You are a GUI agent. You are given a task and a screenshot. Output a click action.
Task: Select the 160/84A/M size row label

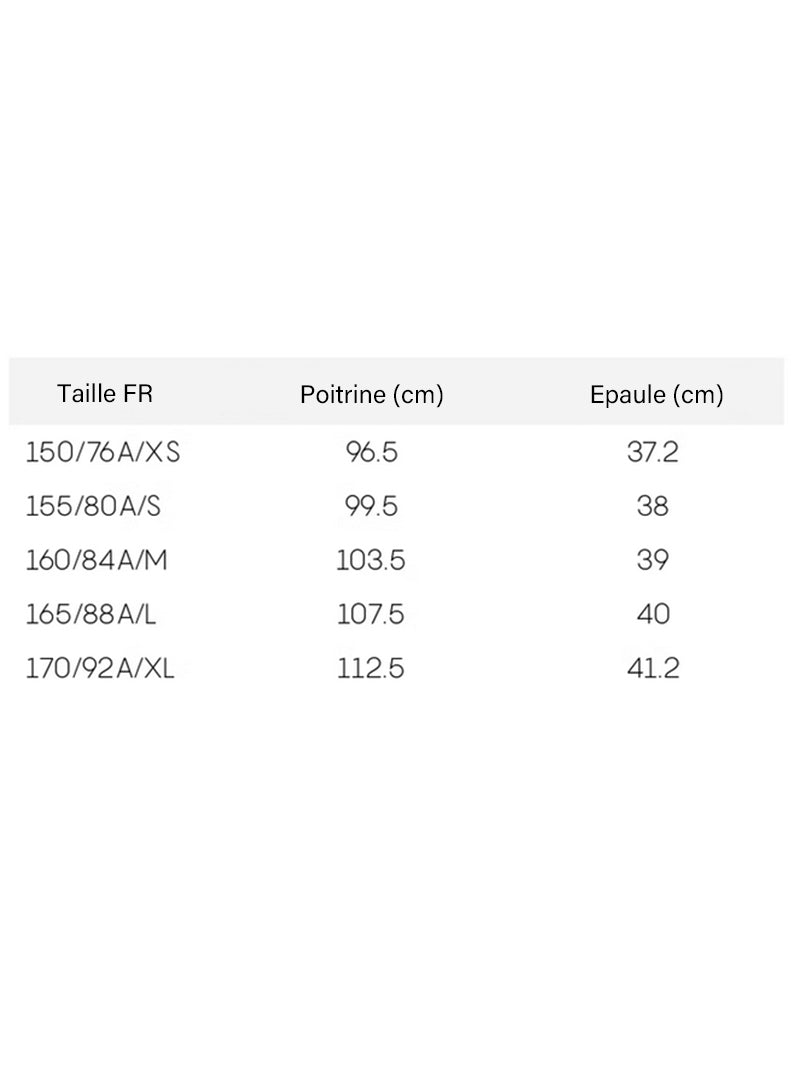point(96,560)
